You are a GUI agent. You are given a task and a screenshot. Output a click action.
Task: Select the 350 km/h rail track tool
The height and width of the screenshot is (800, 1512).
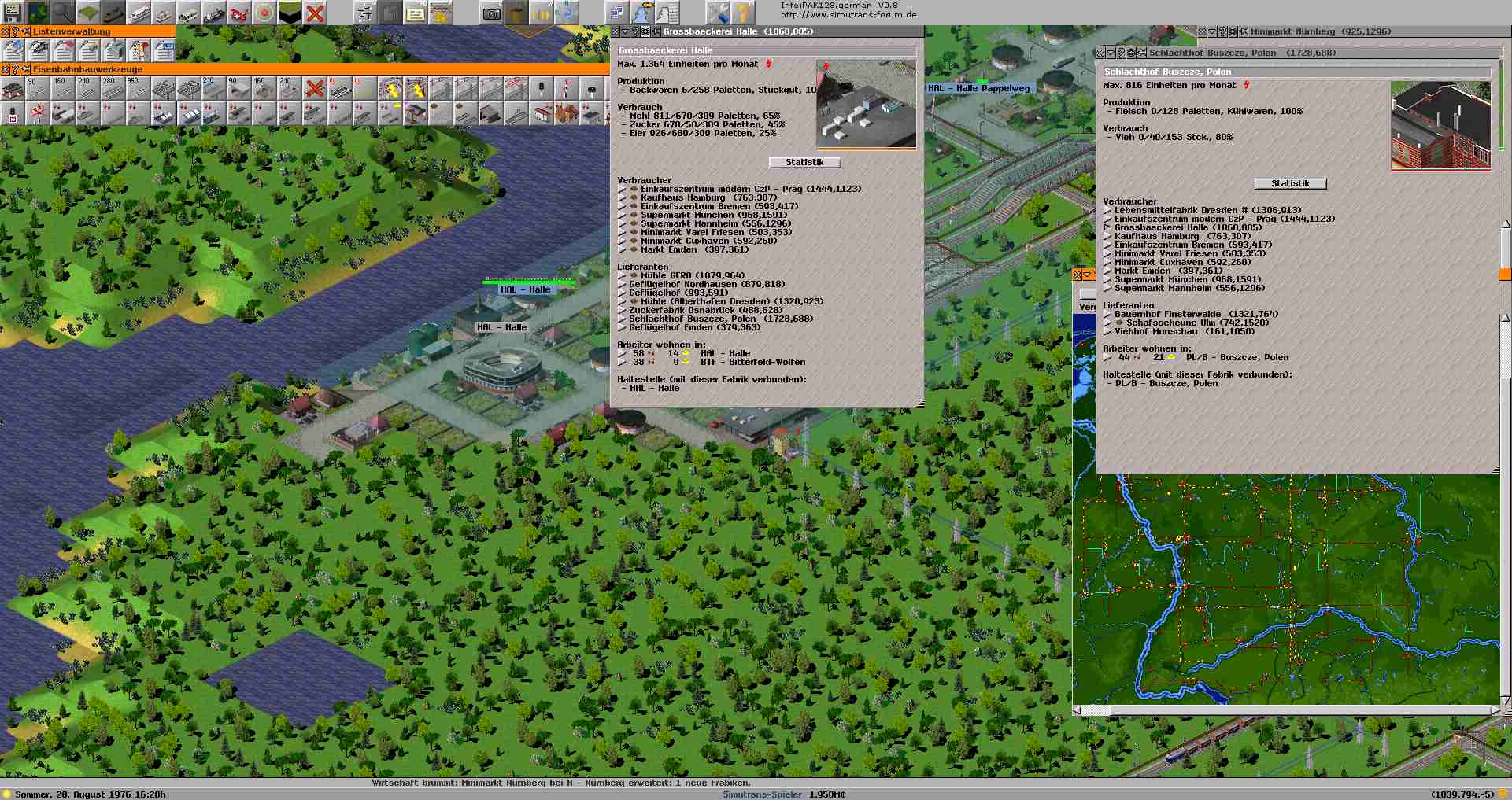[x=138, y=88]
